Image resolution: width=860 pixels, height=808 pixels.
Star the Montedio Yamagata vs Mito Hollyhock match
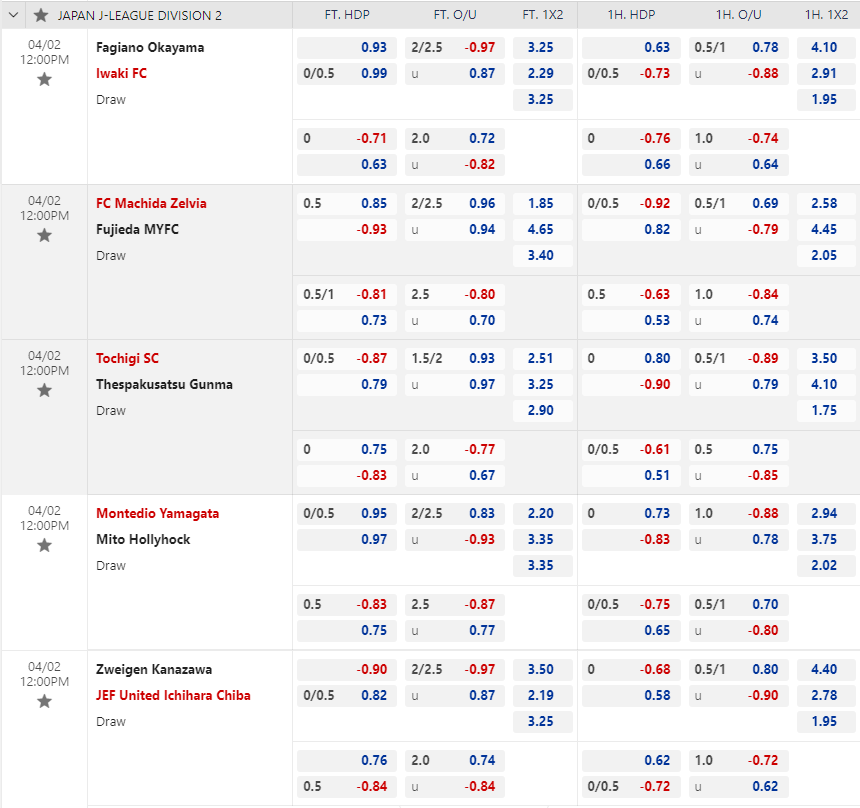pos(44,546)
